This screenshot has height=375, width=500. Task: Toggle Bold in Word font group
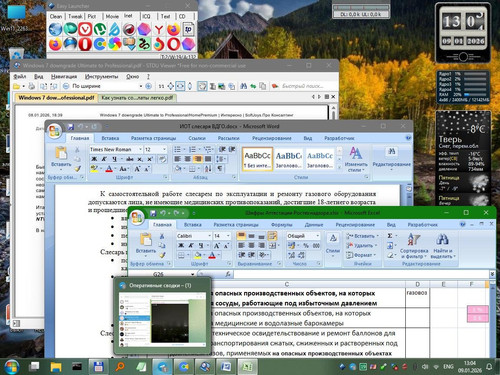coord(94,159)
